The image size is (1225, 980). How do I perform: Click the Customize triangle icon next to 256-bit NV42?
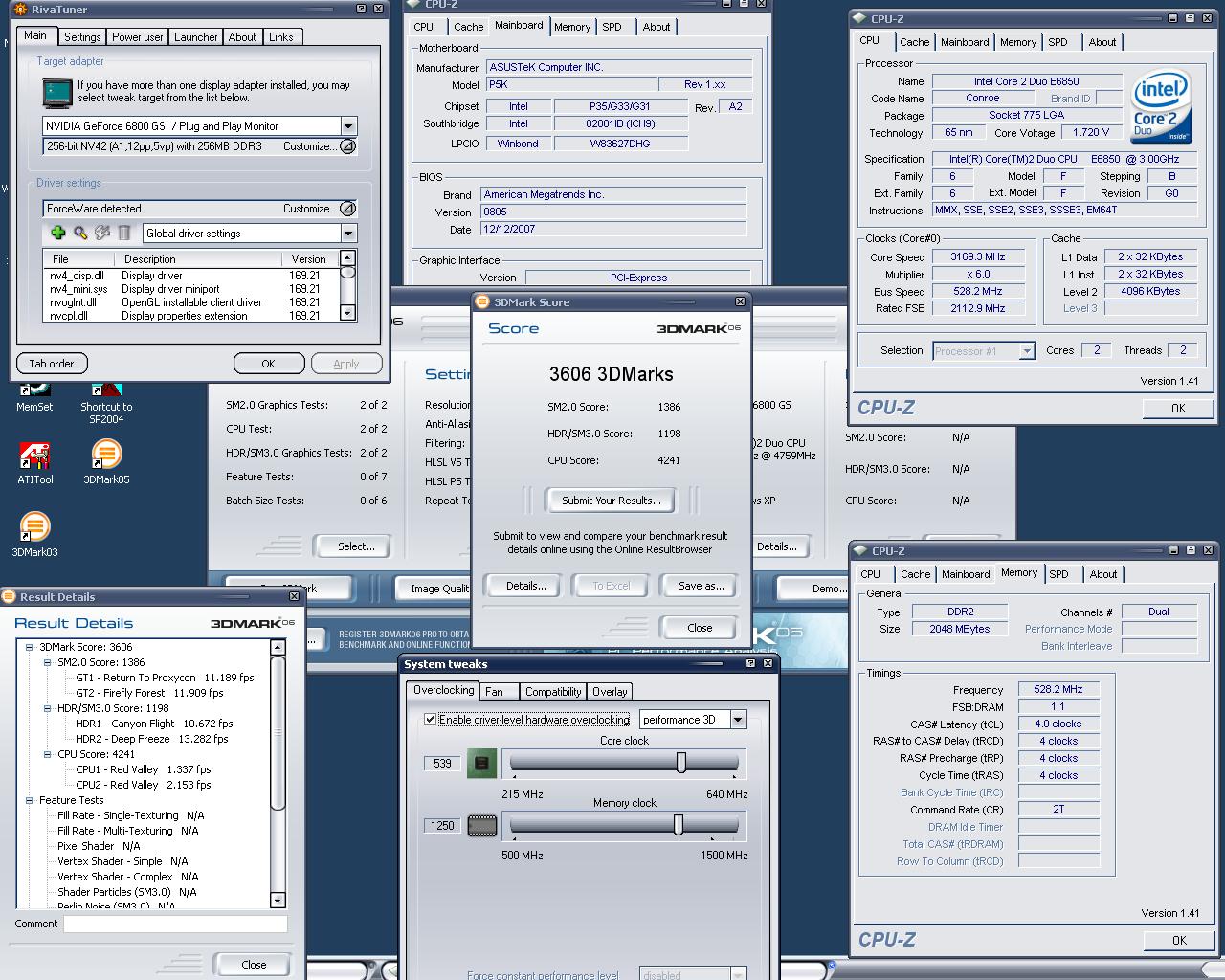348,146
